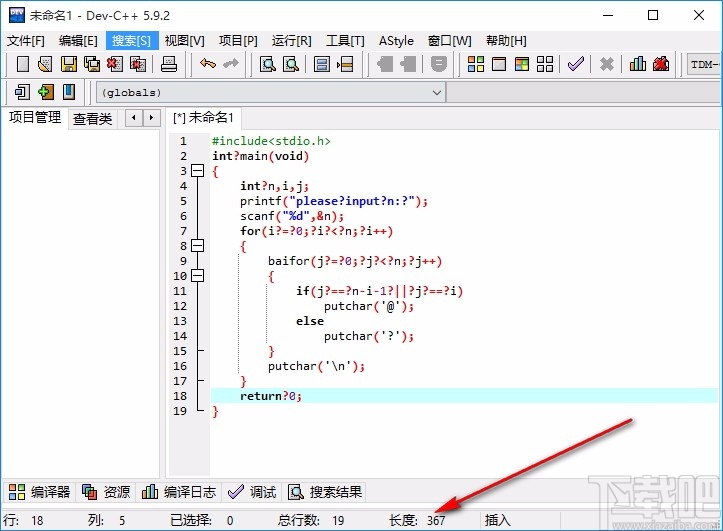
Task: Open the member function dropdown beside globals
Action: pyautogui.click(x=584, y=93)
